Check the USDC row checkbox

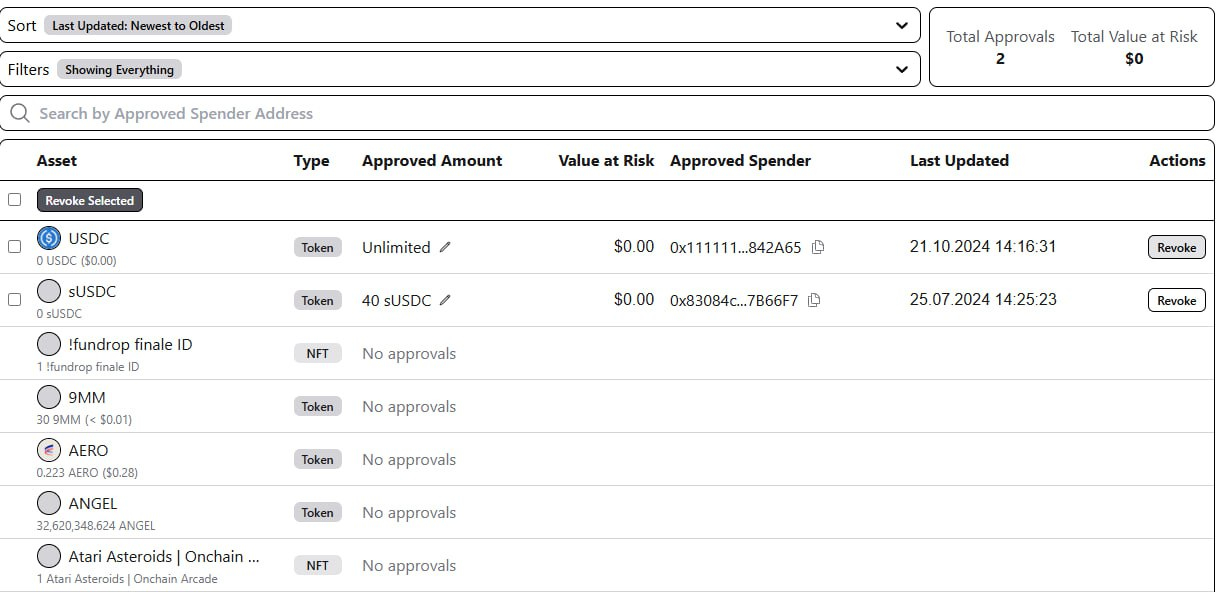pyautogui.click(x=14, y=246)
